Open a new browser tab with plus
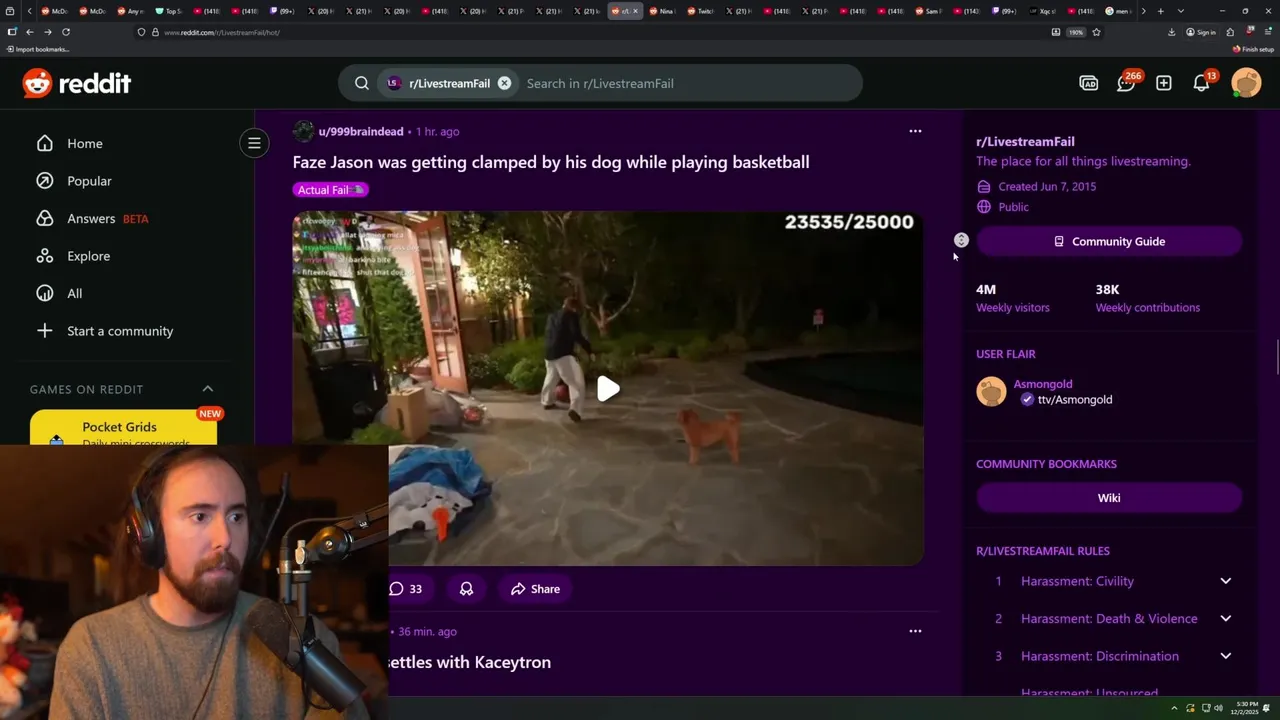Image resolution: width=1280 pixels, height=720 pixels. pos(1160,11)
